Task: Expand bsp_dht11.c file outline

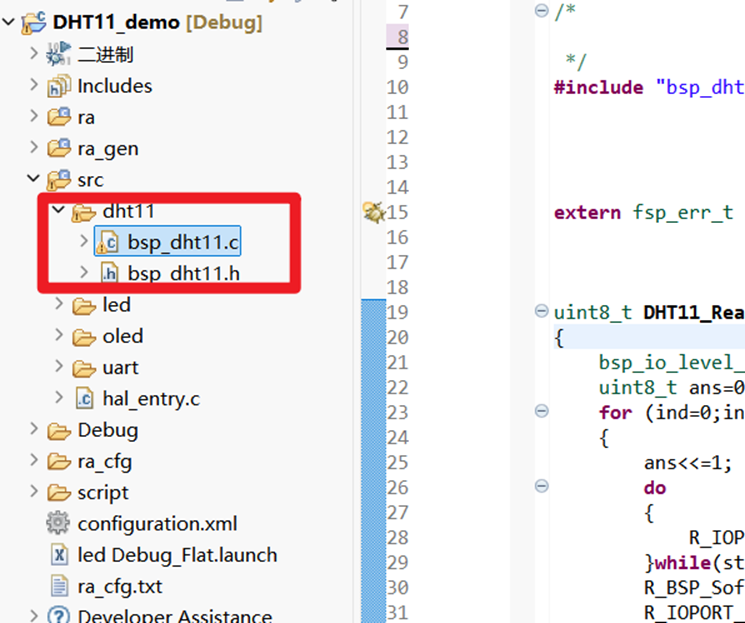Action: [84, 241]
